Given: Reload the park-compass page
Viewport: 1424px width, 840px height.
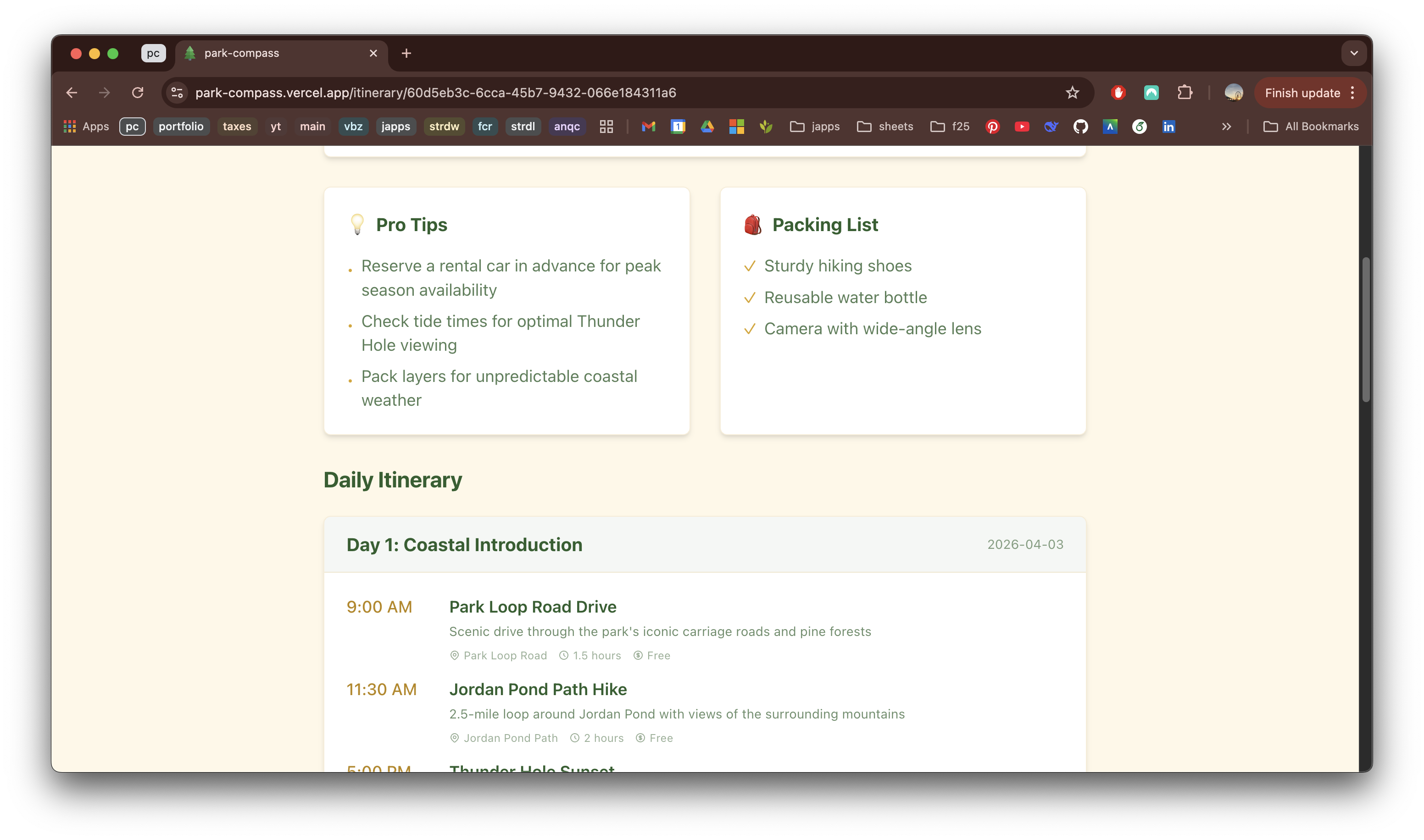Looking at the screenshot, I should coord(138,93).
